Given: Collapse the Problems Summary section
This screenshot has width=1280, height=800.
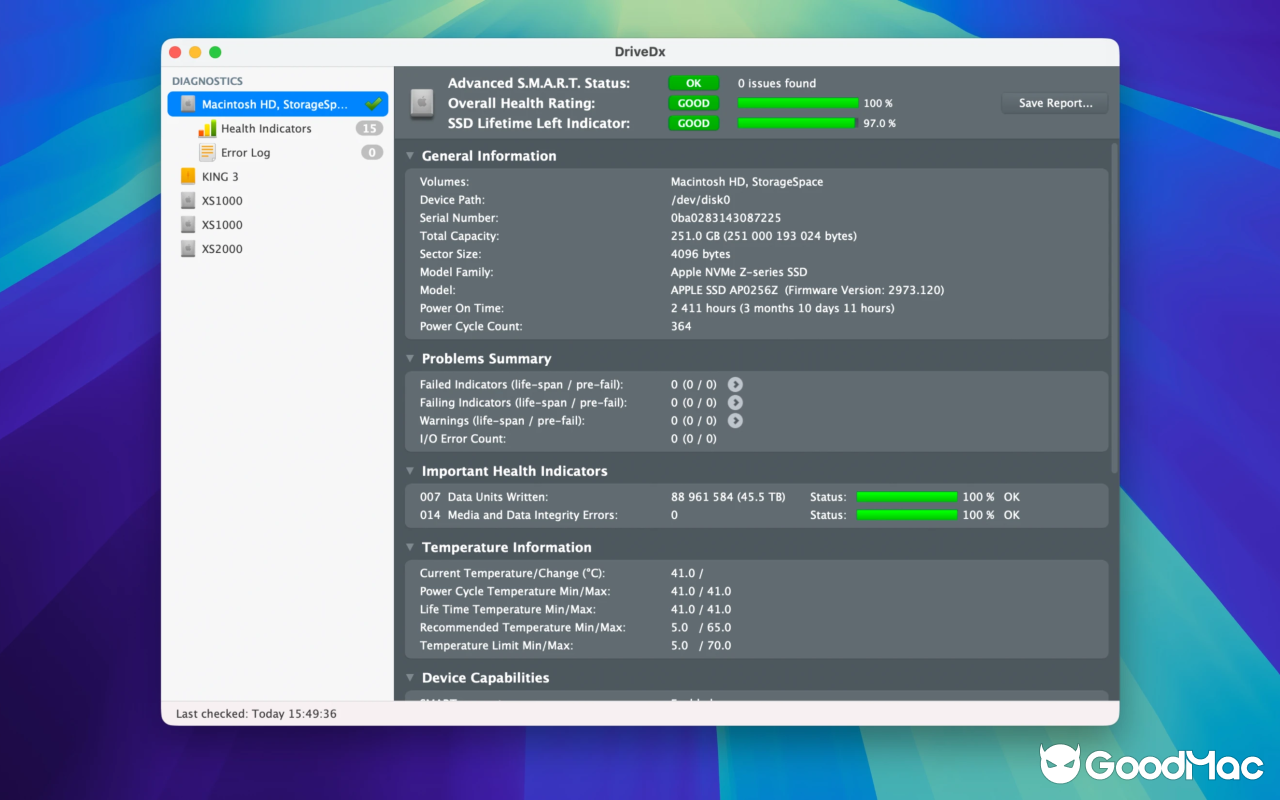Looking at the screenshot, I should (409, 358).
